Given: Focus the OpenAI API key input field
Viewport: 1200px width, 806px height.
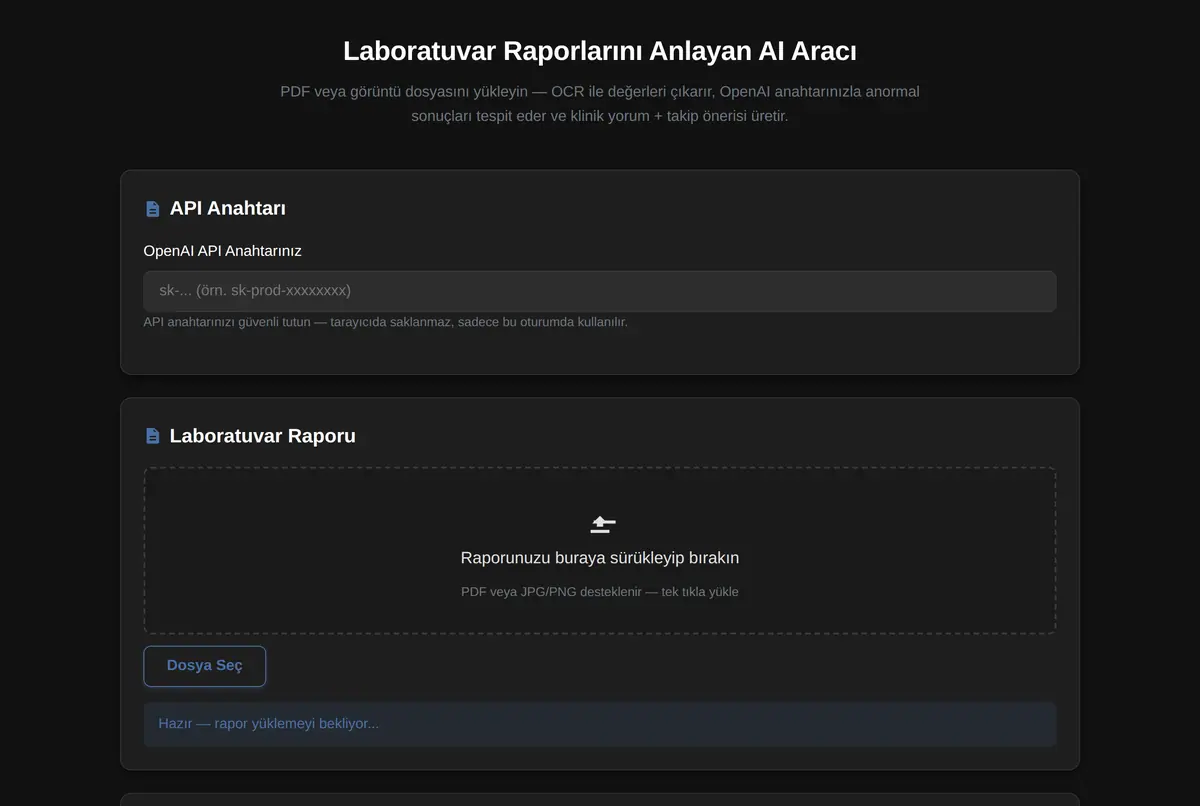Looking at the screenshot, I should (600, 291).
